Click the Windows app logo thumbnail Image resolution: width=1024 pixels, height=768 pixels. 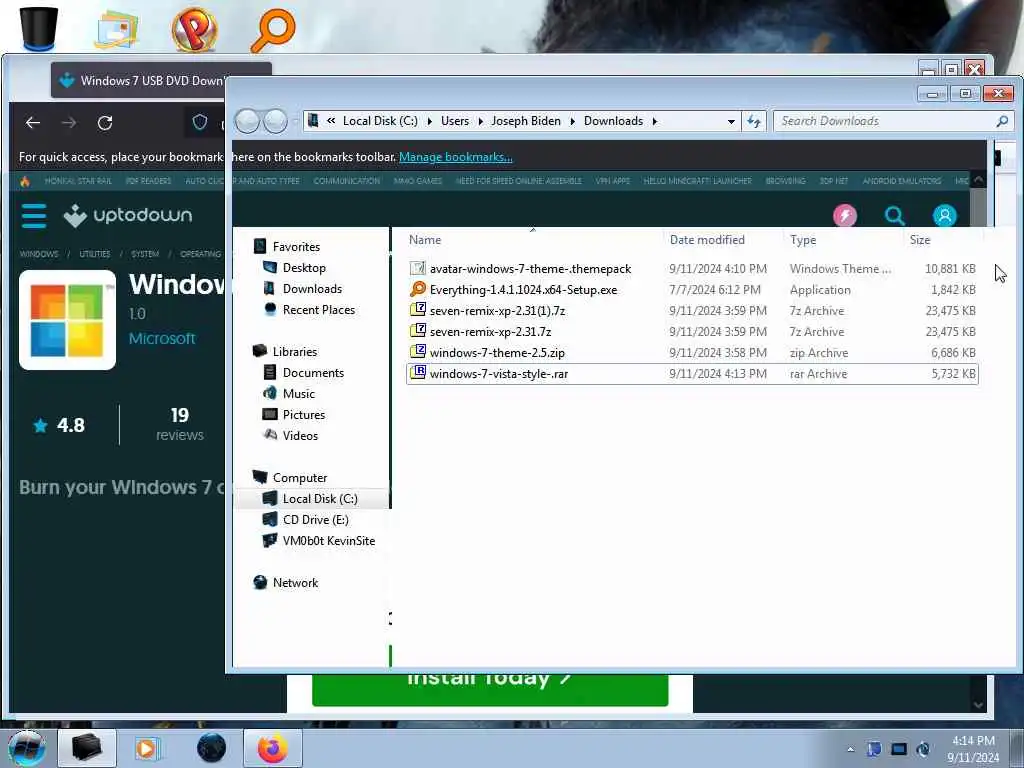click(x=67, y=320)
